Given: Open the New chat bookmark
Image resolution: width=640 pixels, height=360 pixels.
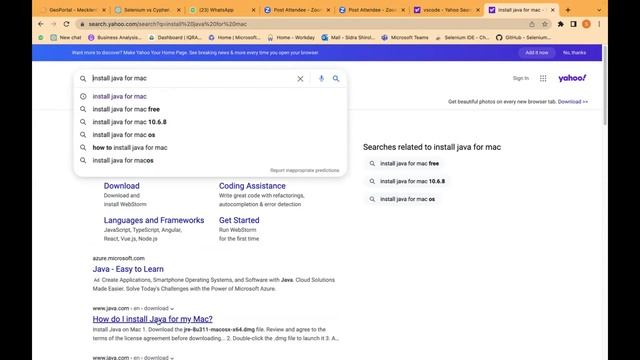Looking at the screenshot, I should tap(66, 37).
